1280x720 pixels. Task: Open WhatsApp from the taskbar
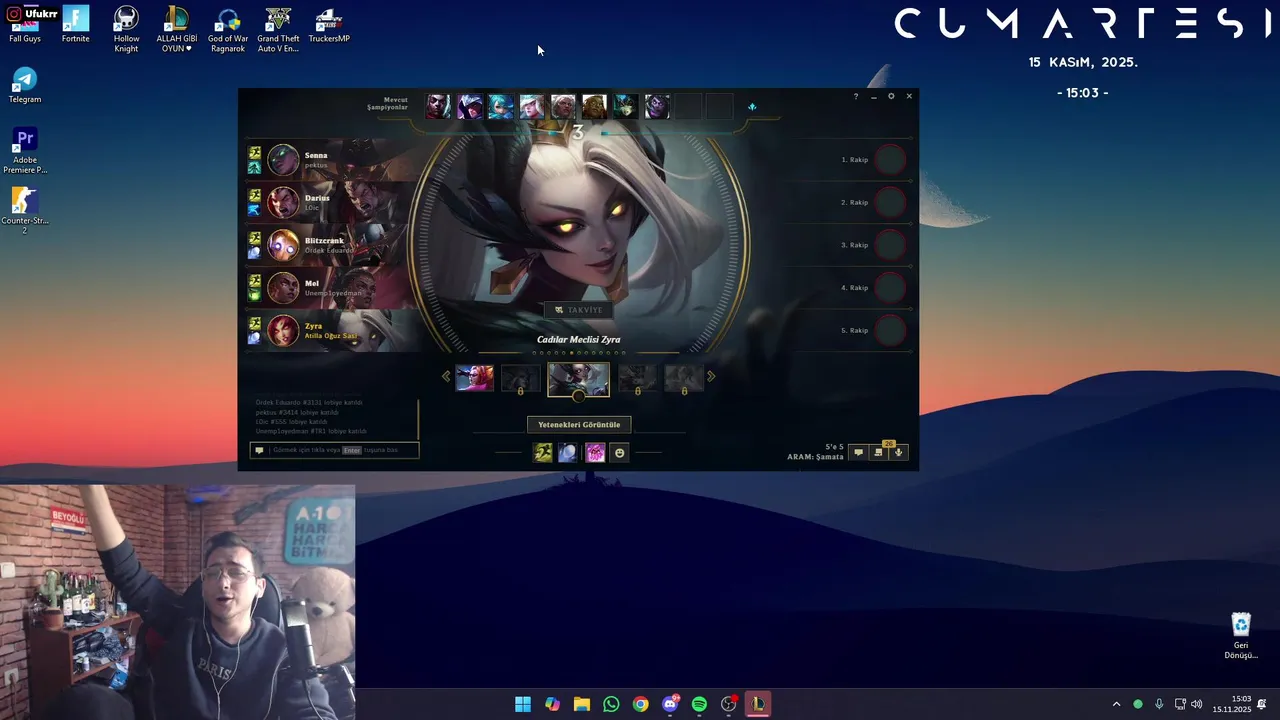[611, 704]
